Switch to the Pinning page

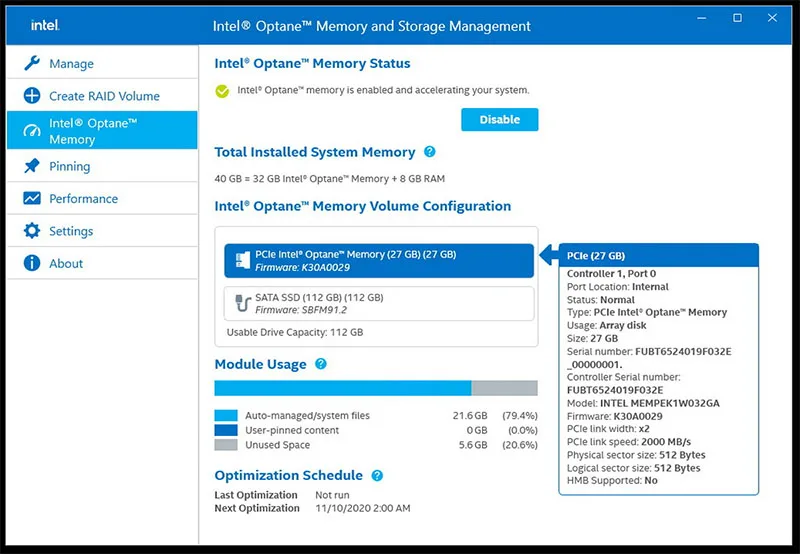(102, 166)
